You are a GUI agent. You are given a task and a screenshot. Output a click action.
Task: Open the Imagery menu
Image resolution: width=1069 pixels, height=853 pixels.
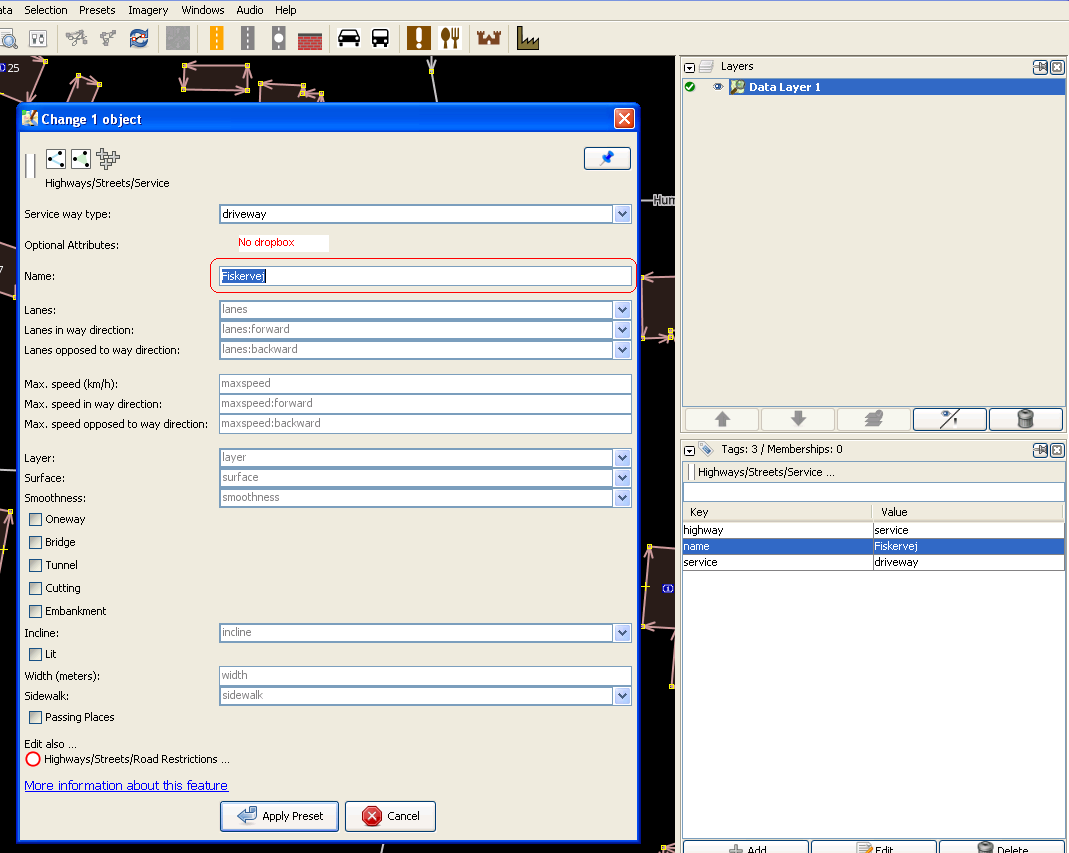(148, 10)
